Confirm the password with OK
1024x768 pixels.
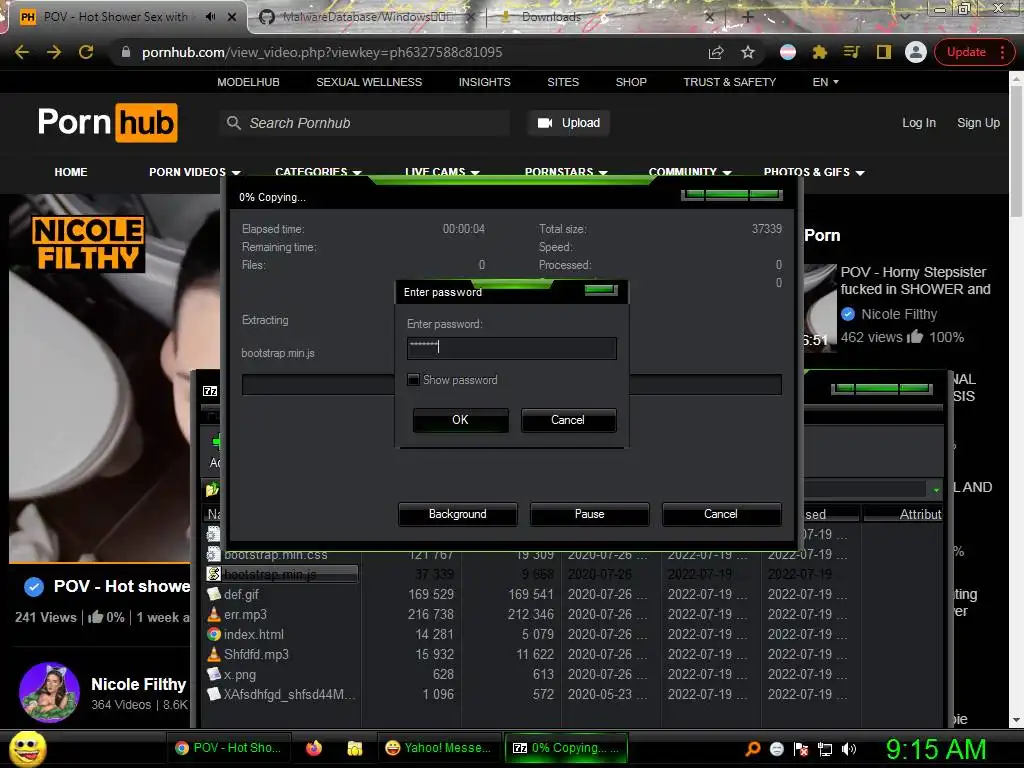[x=460, y=420]
